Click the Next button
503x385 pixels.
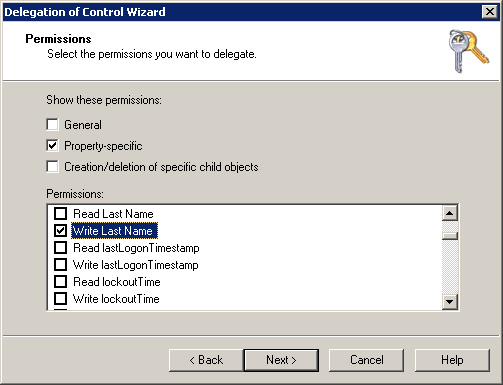click(281, 360)
